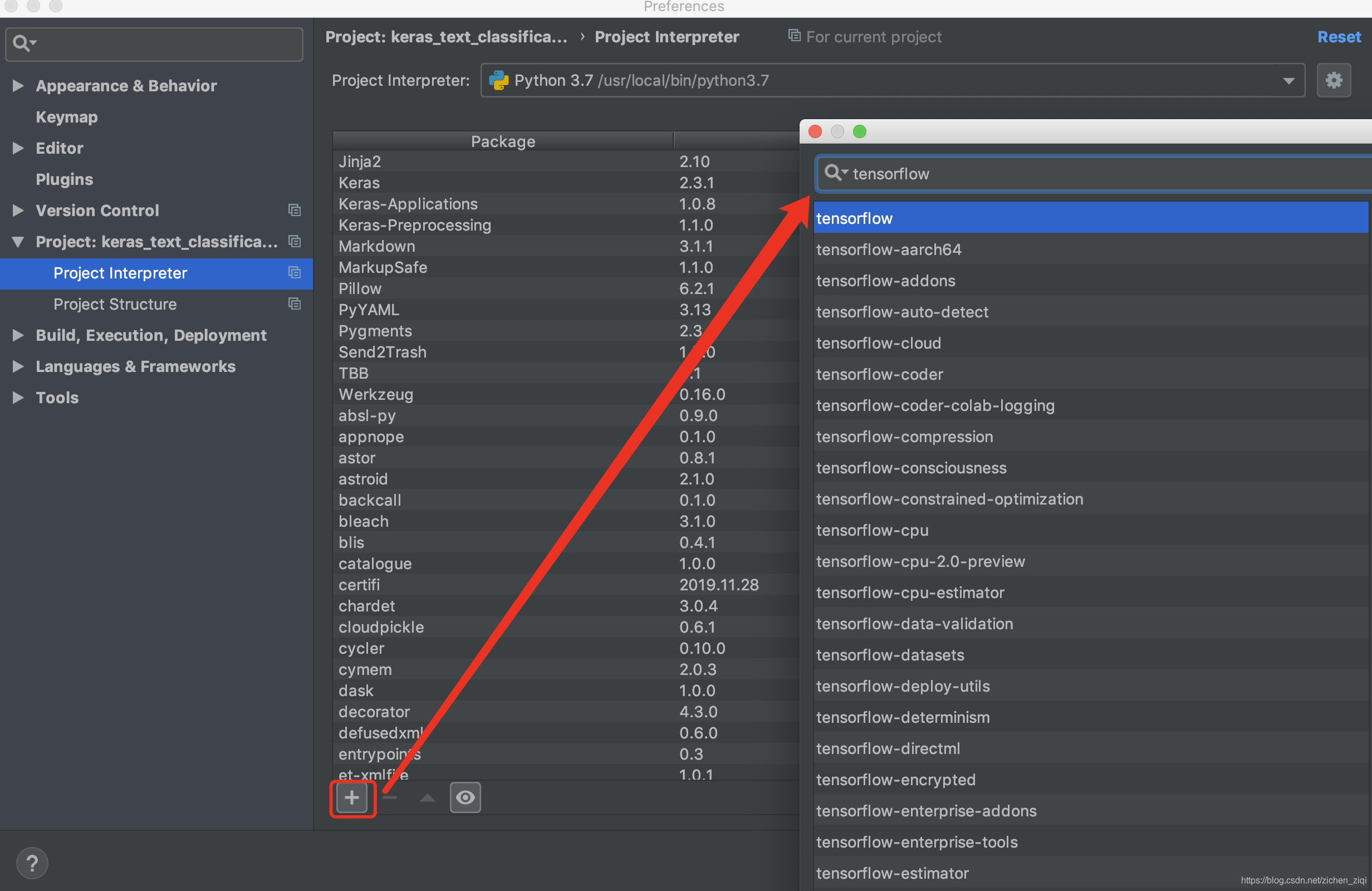Image resolution: width=1372 pixels, height=891 pixels.
Task: Open the interpreter settings gear
Action: click(1334, 80)
